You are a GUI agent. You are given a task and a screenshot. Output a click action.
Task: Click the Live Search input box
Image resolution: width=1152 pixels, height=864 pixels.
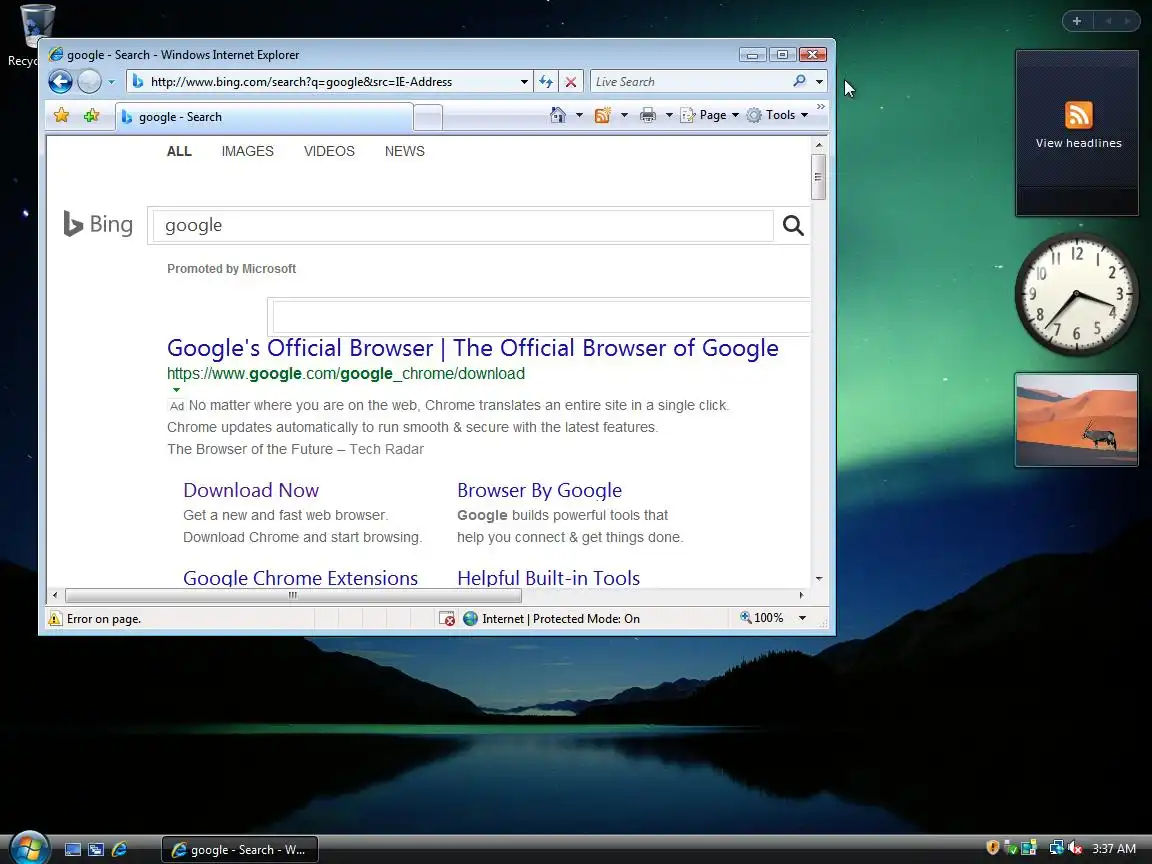click(691, 82)
